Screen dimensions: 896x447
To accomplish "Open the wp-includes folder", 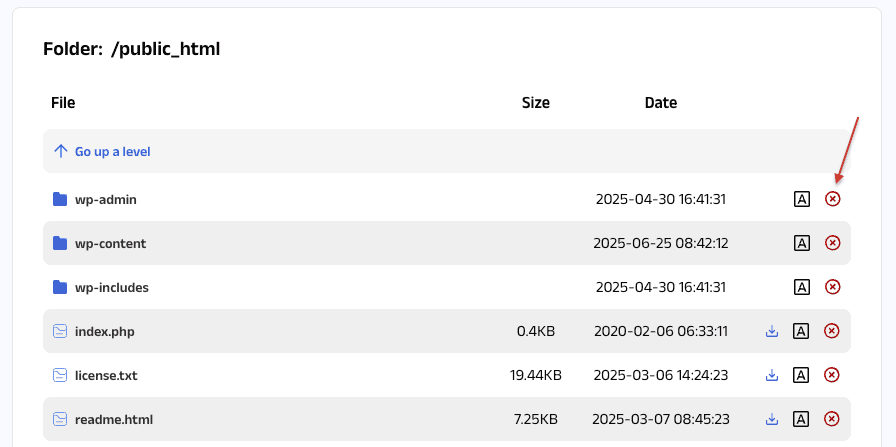I will coord(111,287).
